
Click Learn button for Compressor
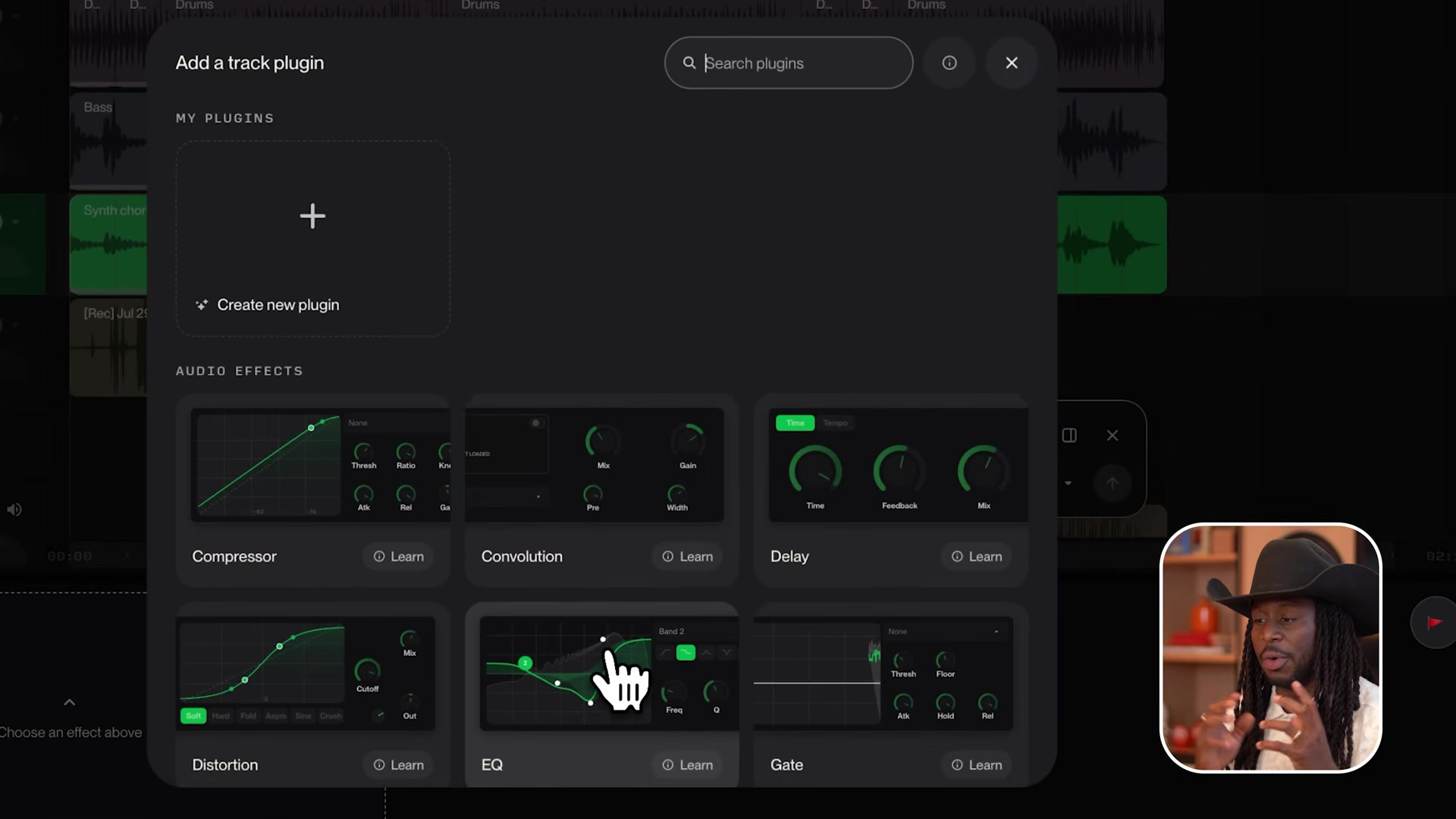[x=399, y=557]
